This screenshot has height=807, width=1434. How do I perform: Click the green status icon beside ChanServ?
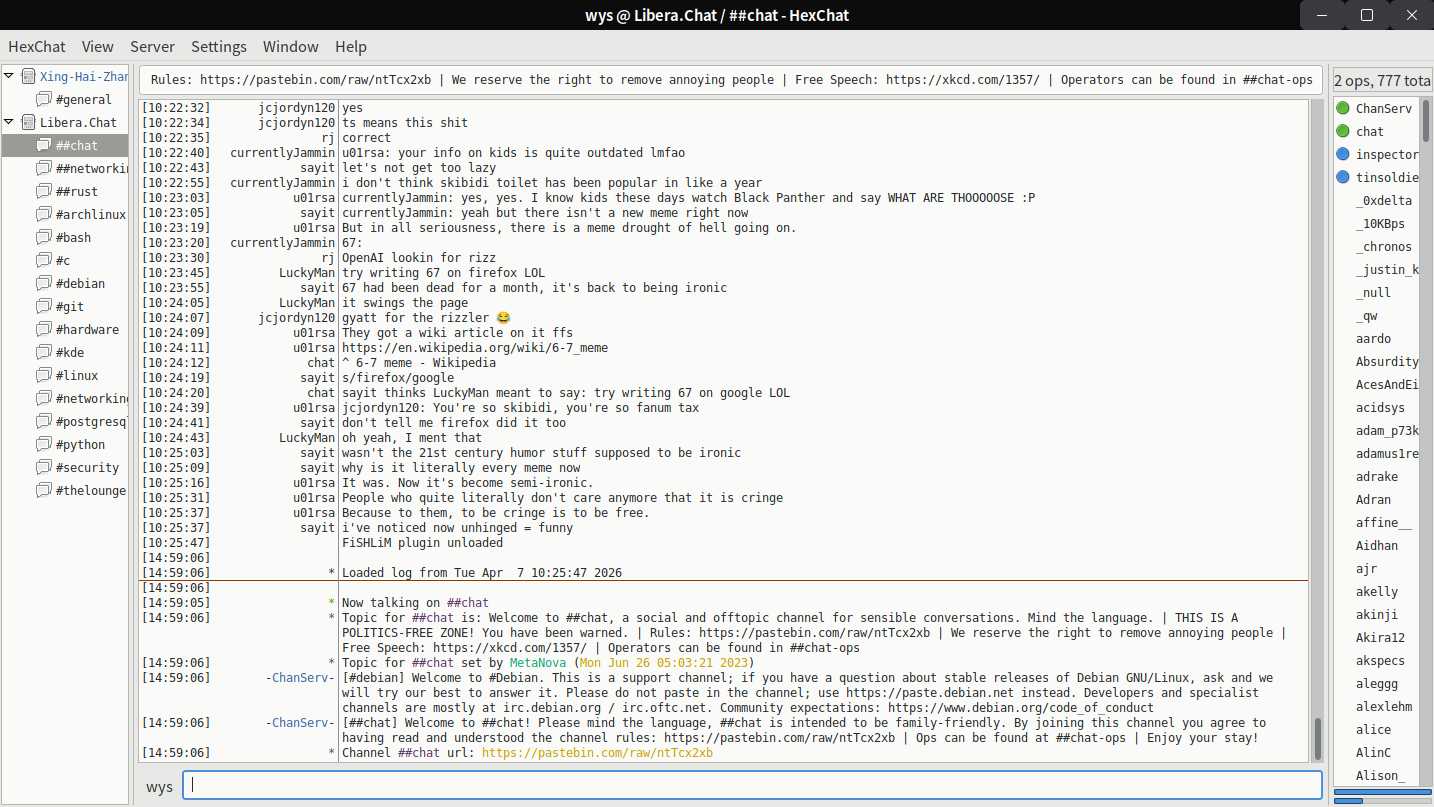tap(1343, 108)
